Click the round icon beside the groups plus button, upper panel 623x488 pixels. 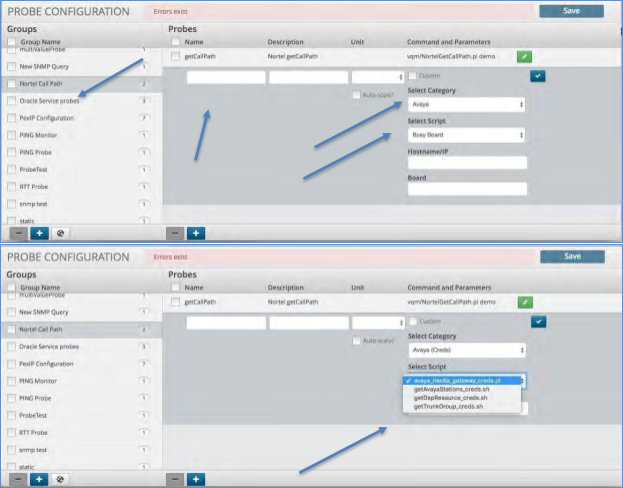[59, 233]
